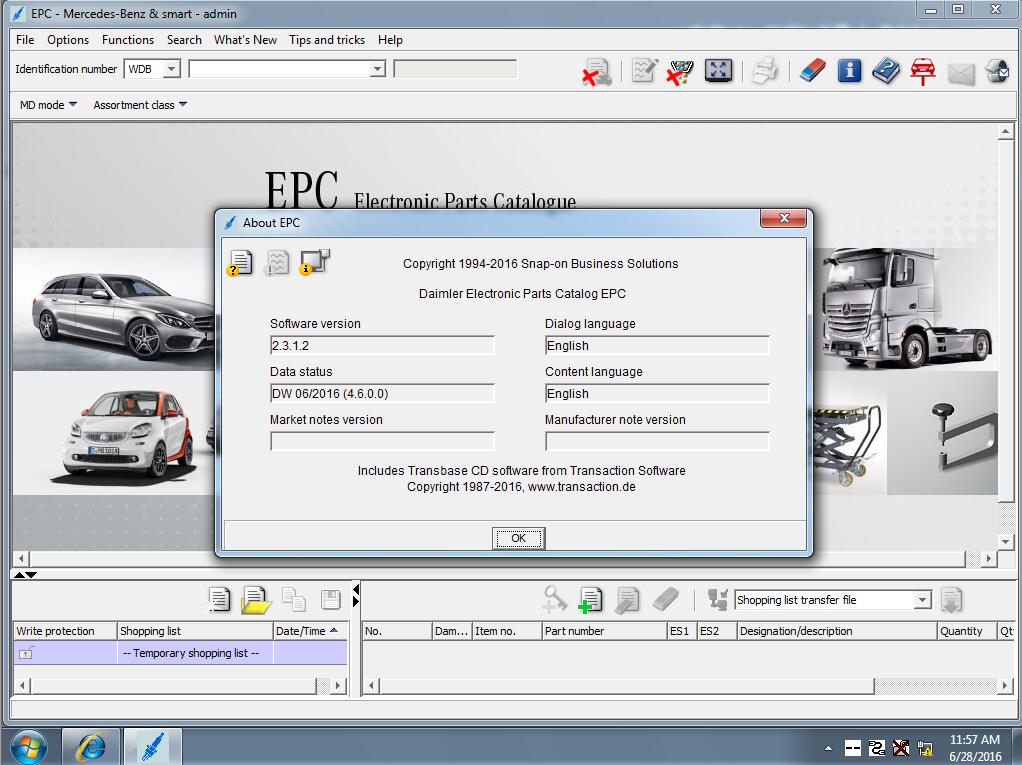Click the delete shopping list item icon with red X
This screenshot has width=1022, height=765.
point(597,72)
